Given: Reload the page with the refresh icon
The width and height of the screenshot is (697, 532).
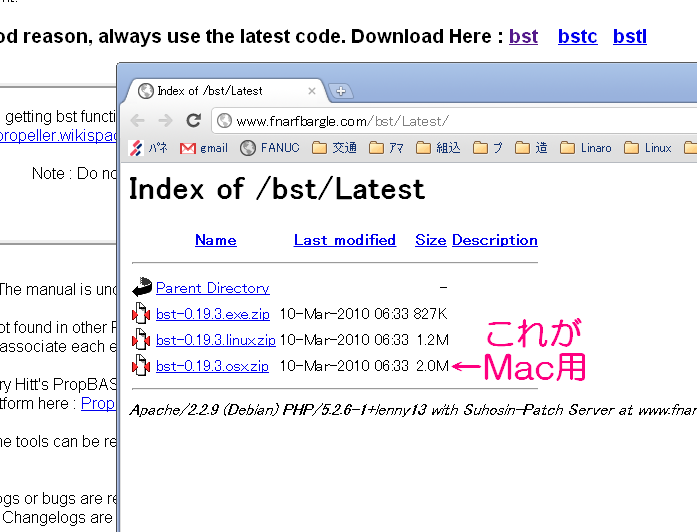Looking at the screenshot, I should pyautogui.click(x=194, y=120).
